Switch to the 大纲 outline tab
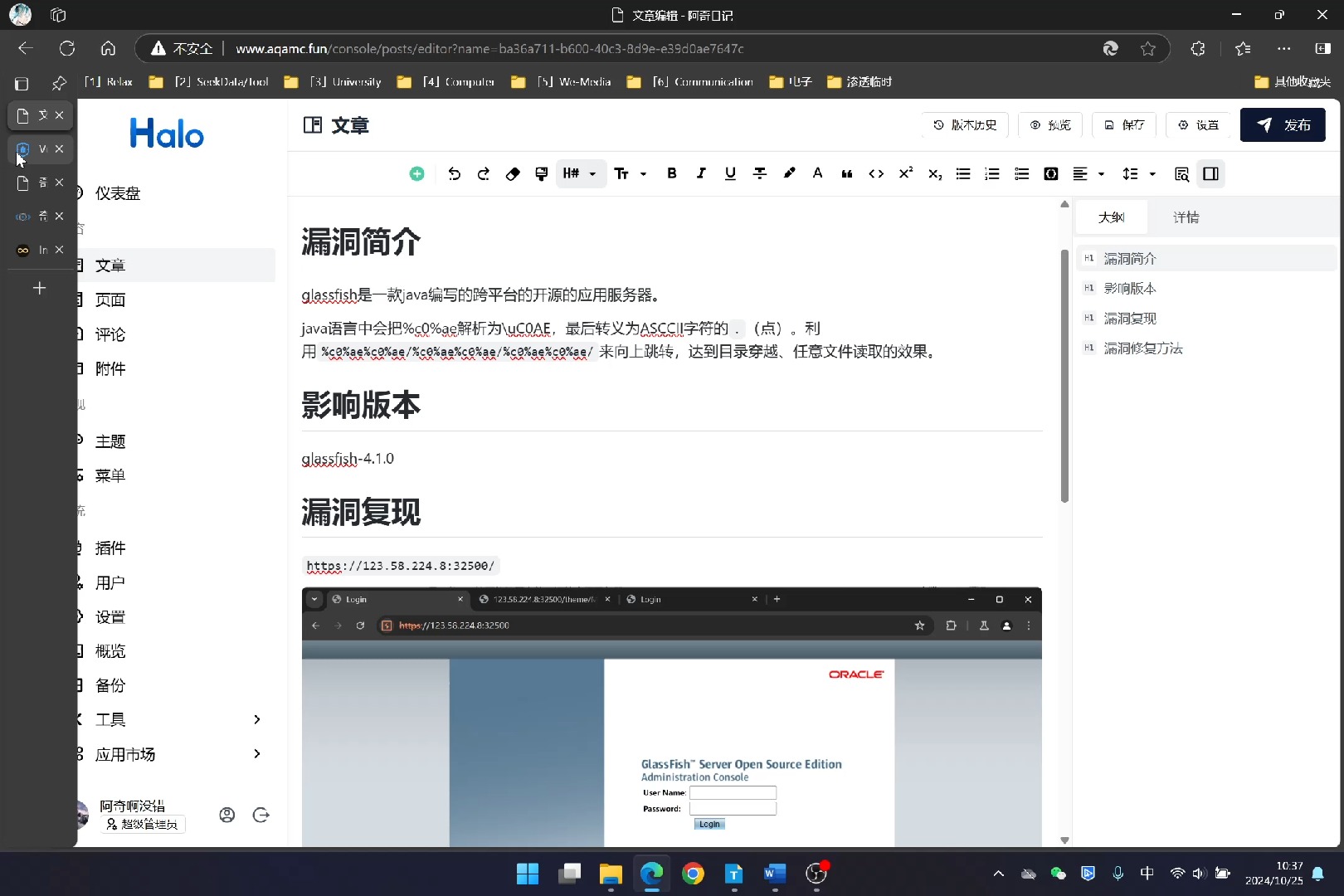 click(1112, 217)
